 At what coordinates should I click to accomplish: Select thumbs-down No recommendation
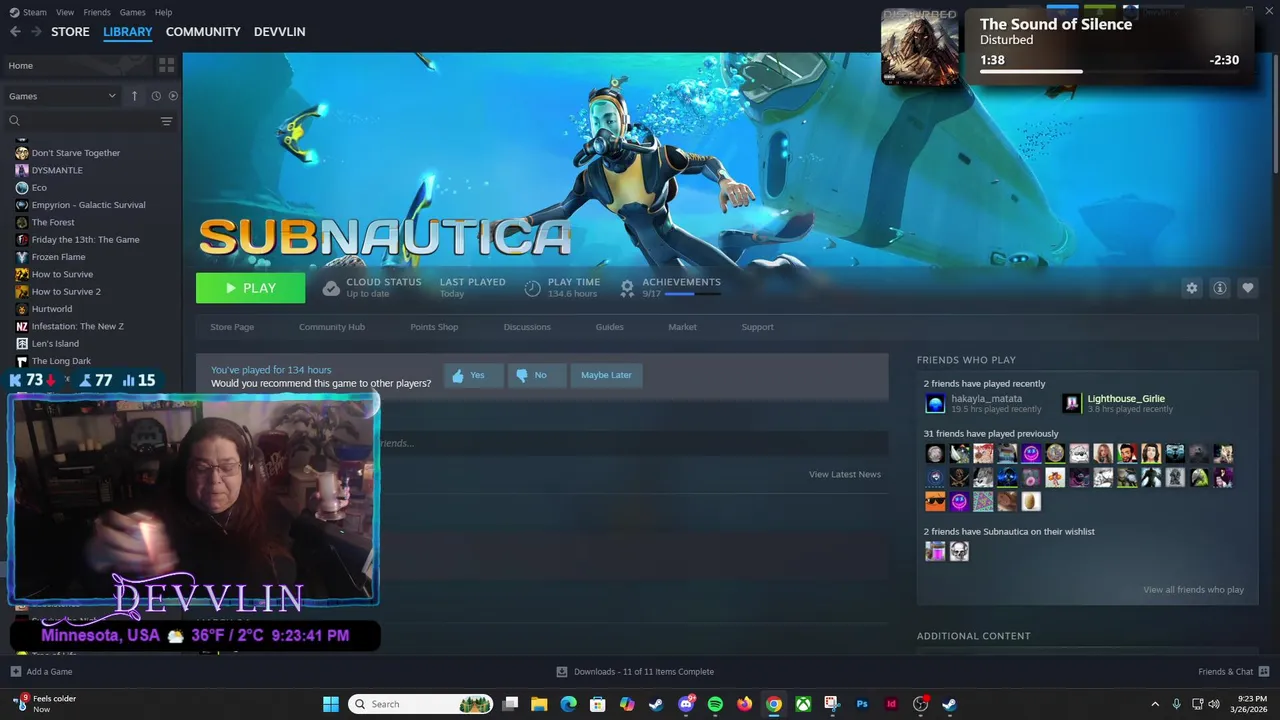pyautogui.click(x=536, y=375)
